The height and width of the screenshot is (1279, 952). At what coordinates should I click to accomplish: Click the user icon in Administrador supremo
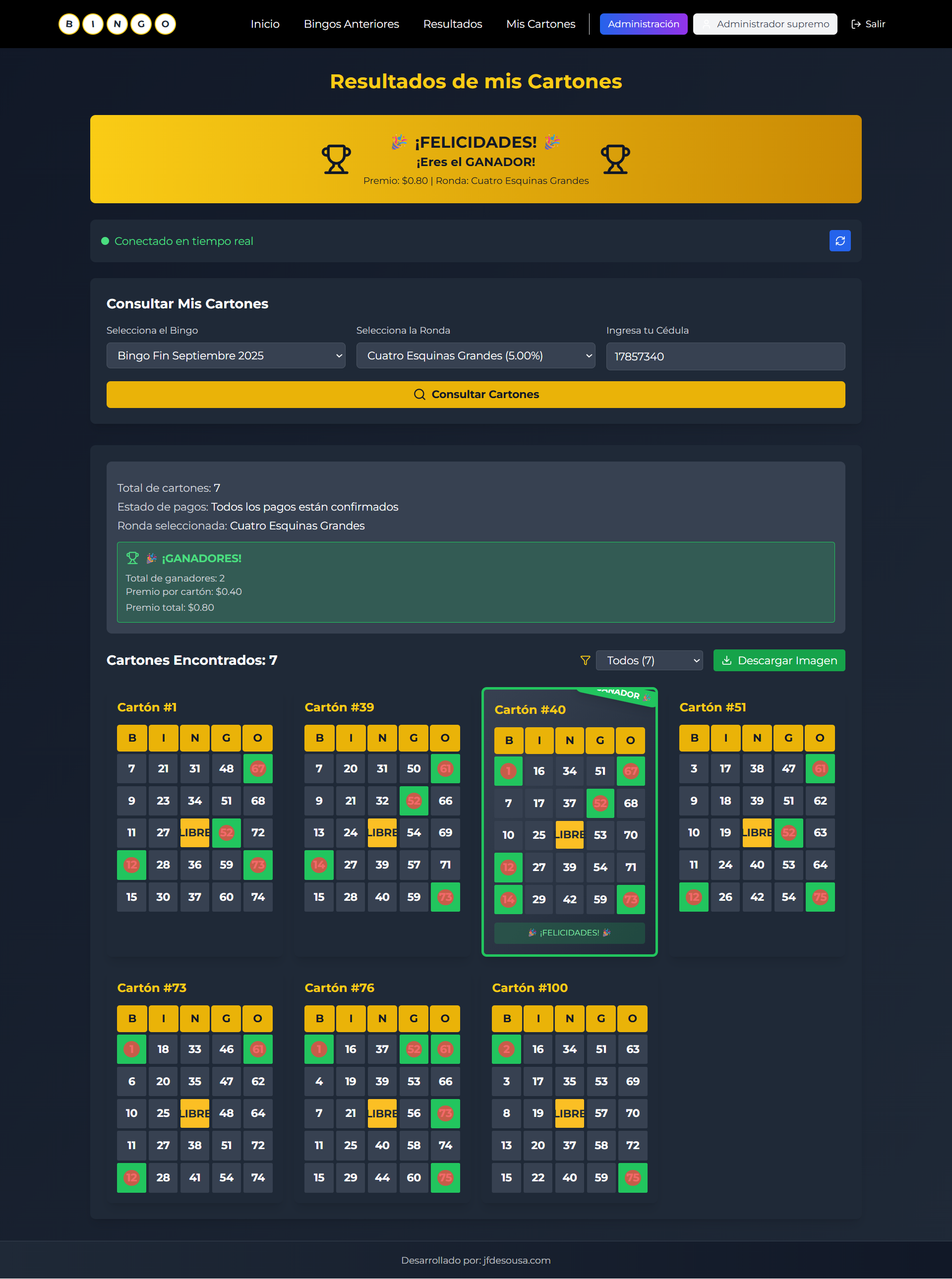(x=706, y=24)
